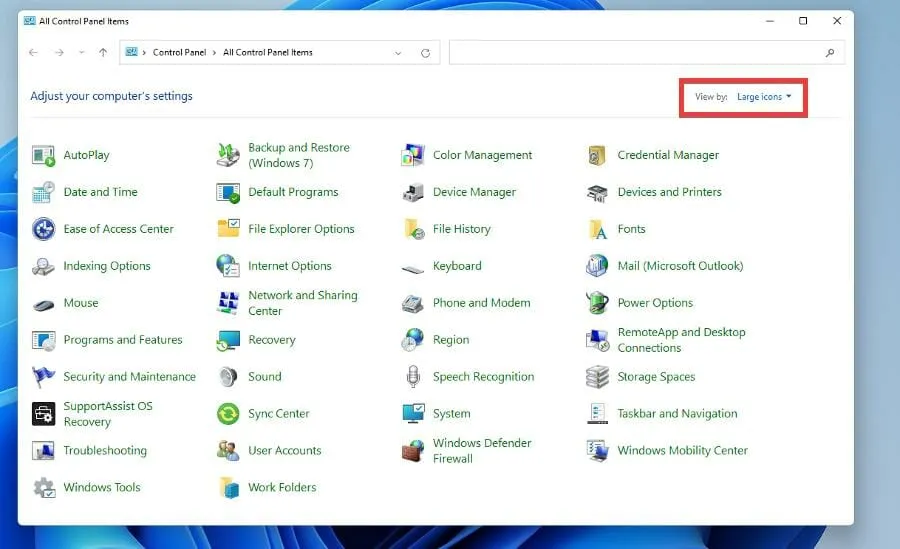900x549 pixels.
Task: Click the Speech Recognition microphone icon
Action: 413,377
